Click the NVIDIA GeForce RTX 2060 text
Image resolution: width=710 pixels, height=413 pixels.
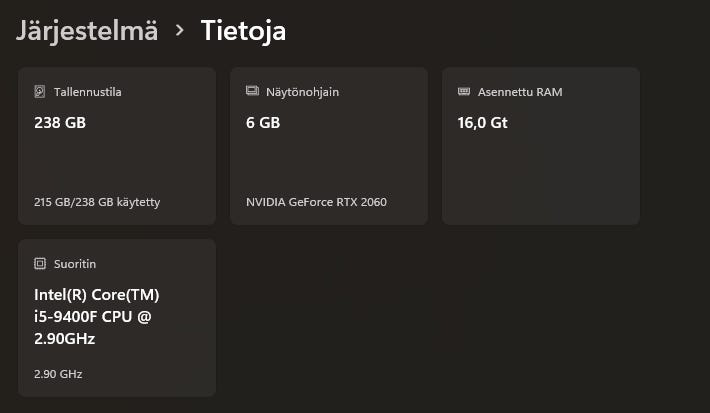click(316, 202)
